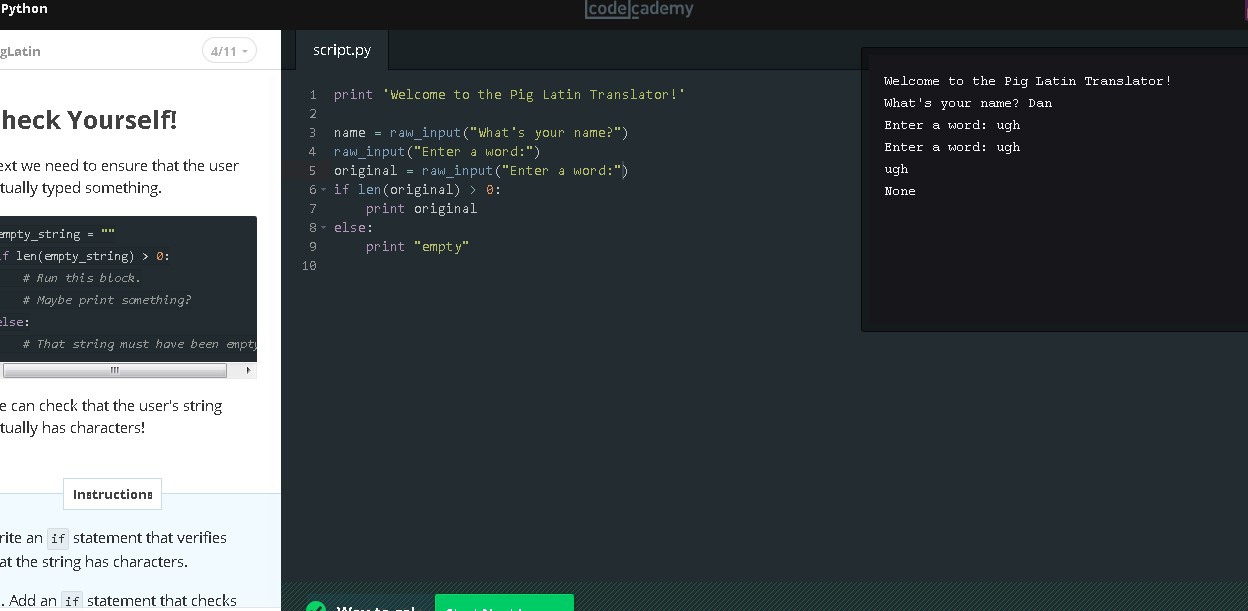
Task: Click the green Start Next Lesson button
Action: point(504,603)
